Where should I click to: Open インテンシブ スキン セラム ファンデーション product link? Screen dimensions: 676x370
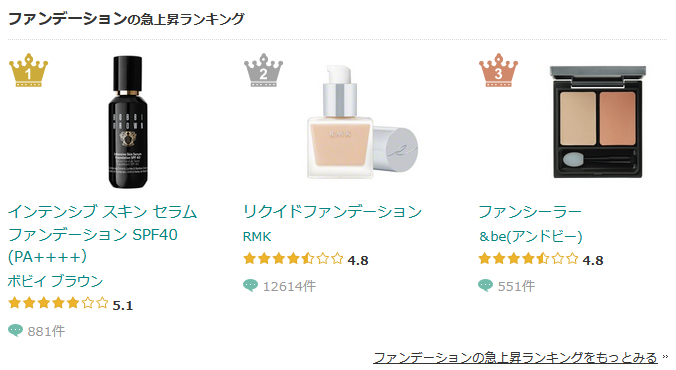102,234
